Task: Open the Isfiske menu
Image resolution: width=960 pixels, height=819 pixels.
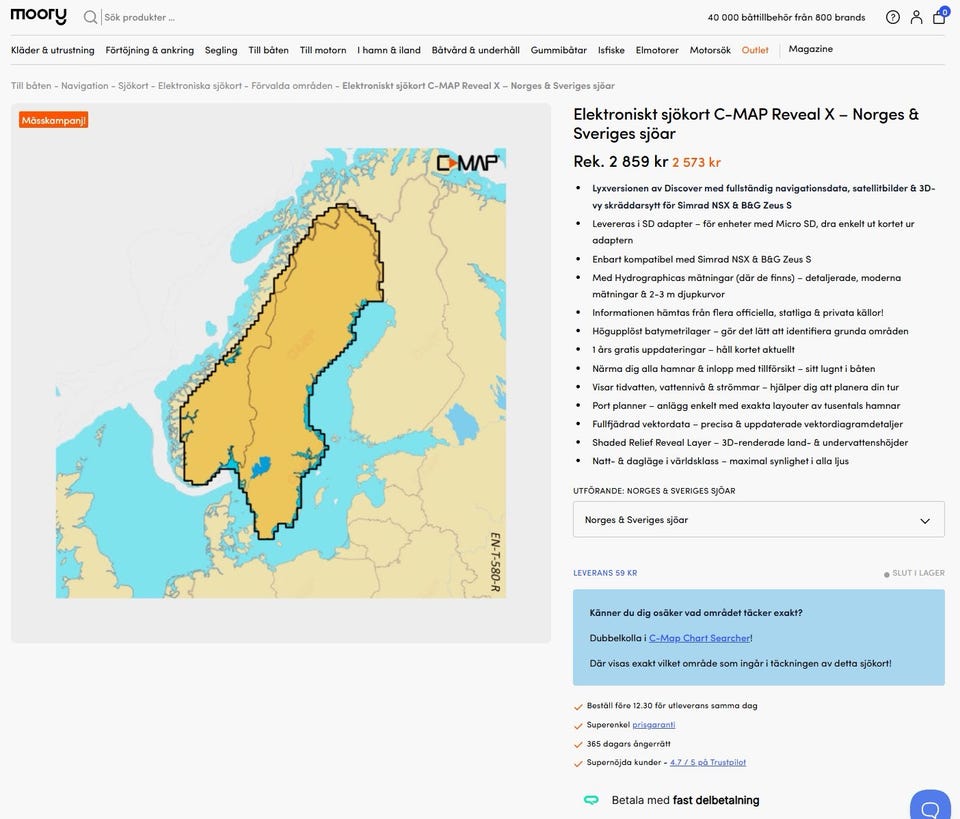Action: coord(611,50)
